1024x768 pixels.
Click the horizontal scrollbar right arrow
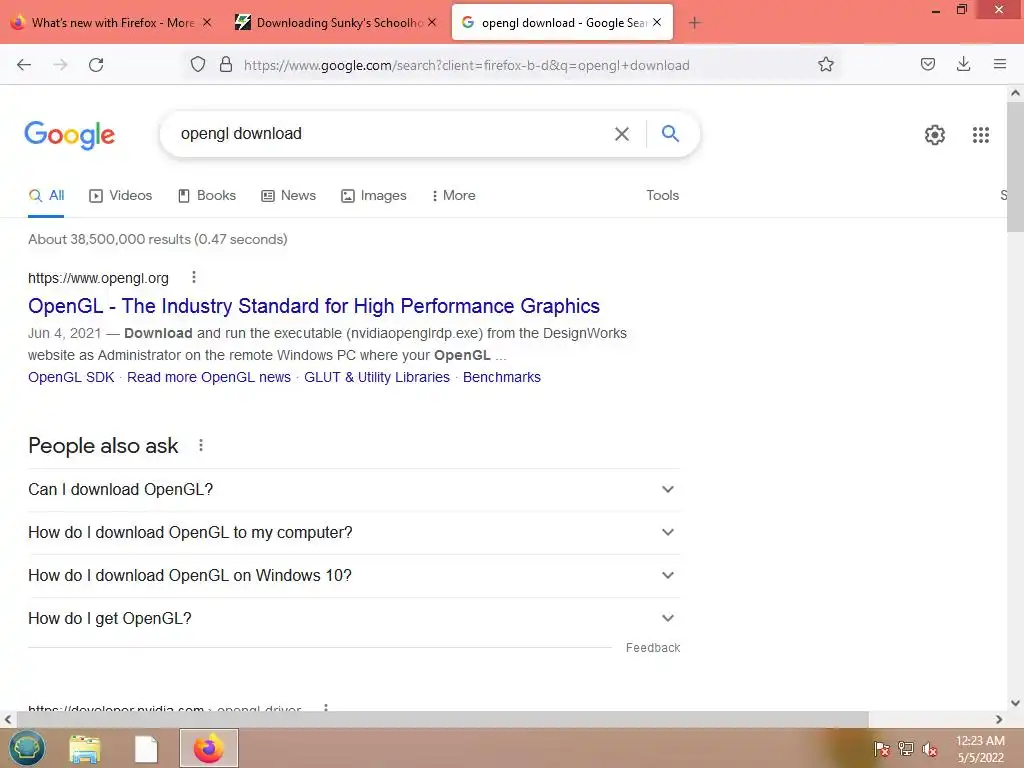999,719
